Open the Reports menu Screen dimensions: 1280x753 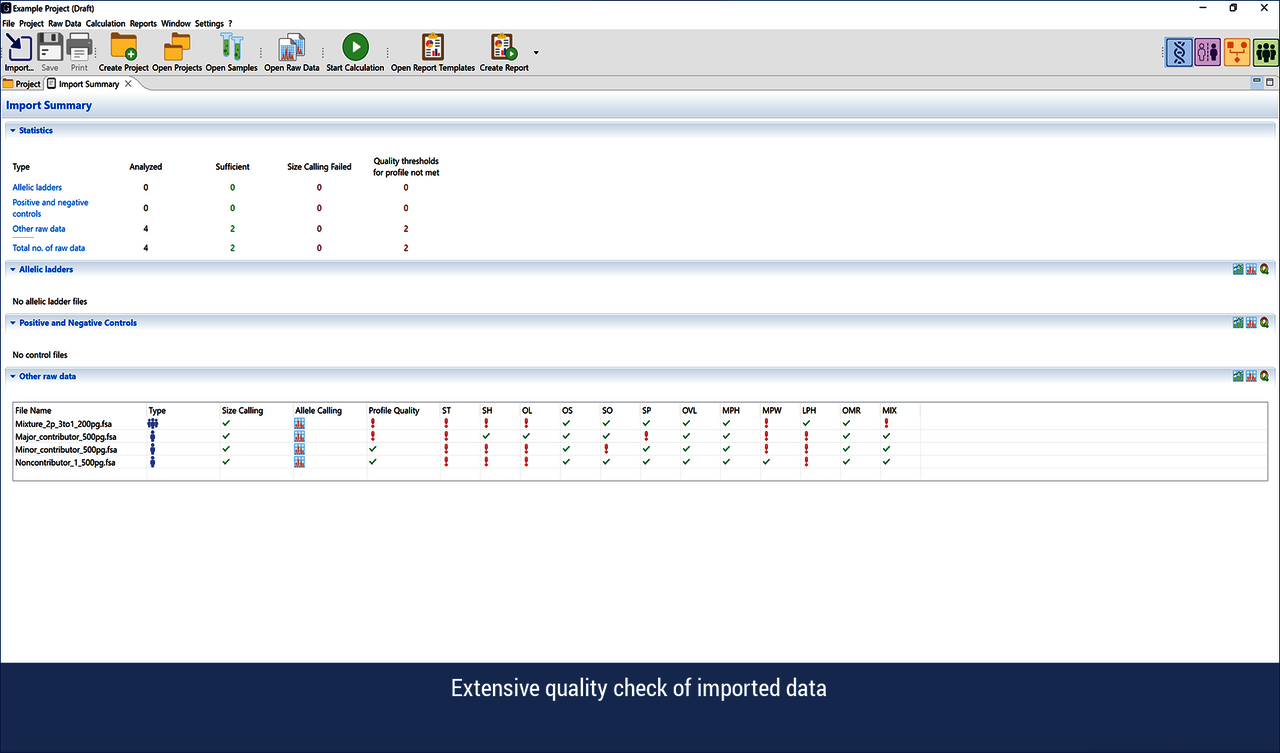tap(143, 23)
